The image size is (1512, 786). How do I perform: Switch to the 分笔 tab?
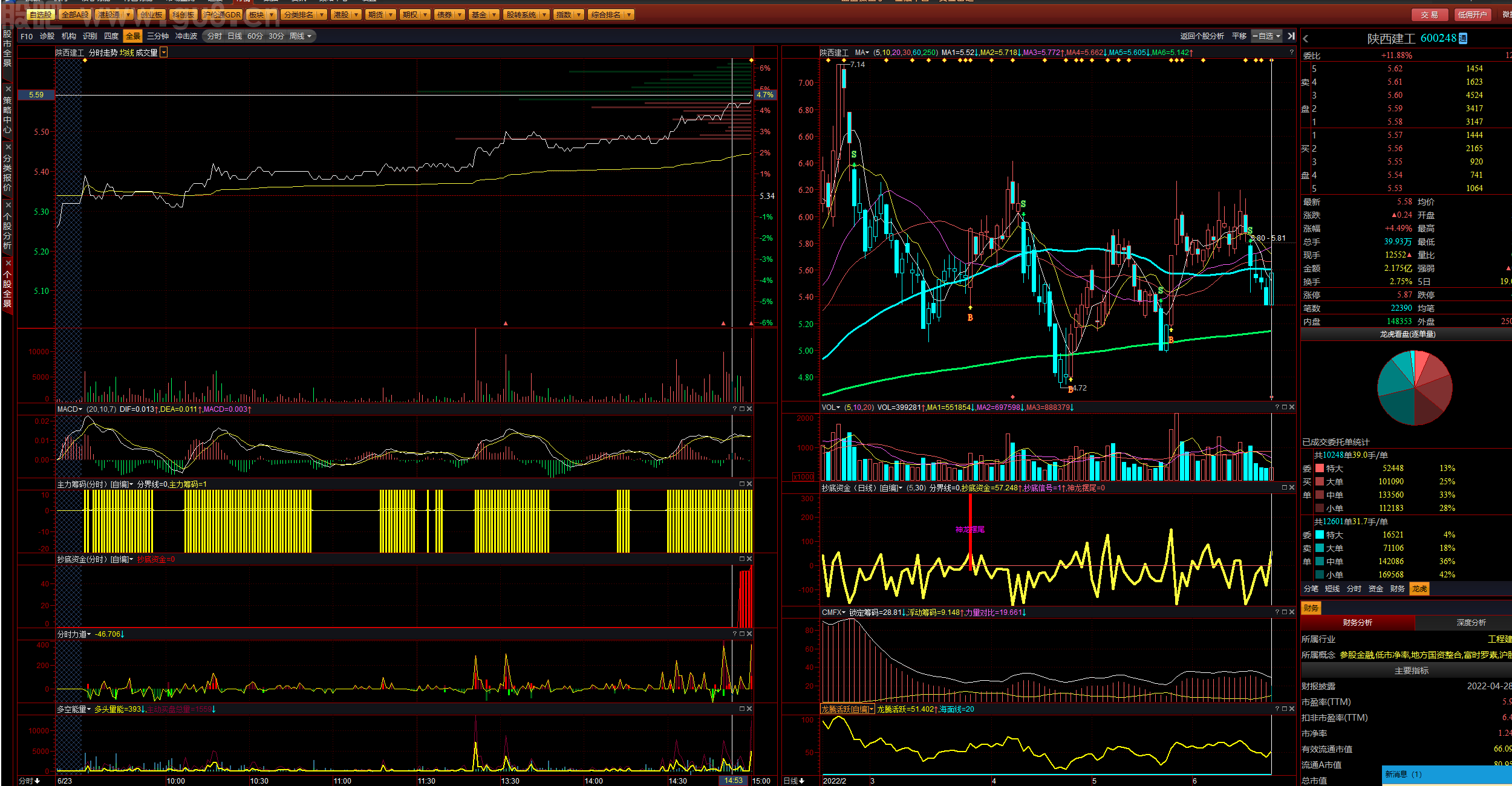click(x=1311, y=589)
